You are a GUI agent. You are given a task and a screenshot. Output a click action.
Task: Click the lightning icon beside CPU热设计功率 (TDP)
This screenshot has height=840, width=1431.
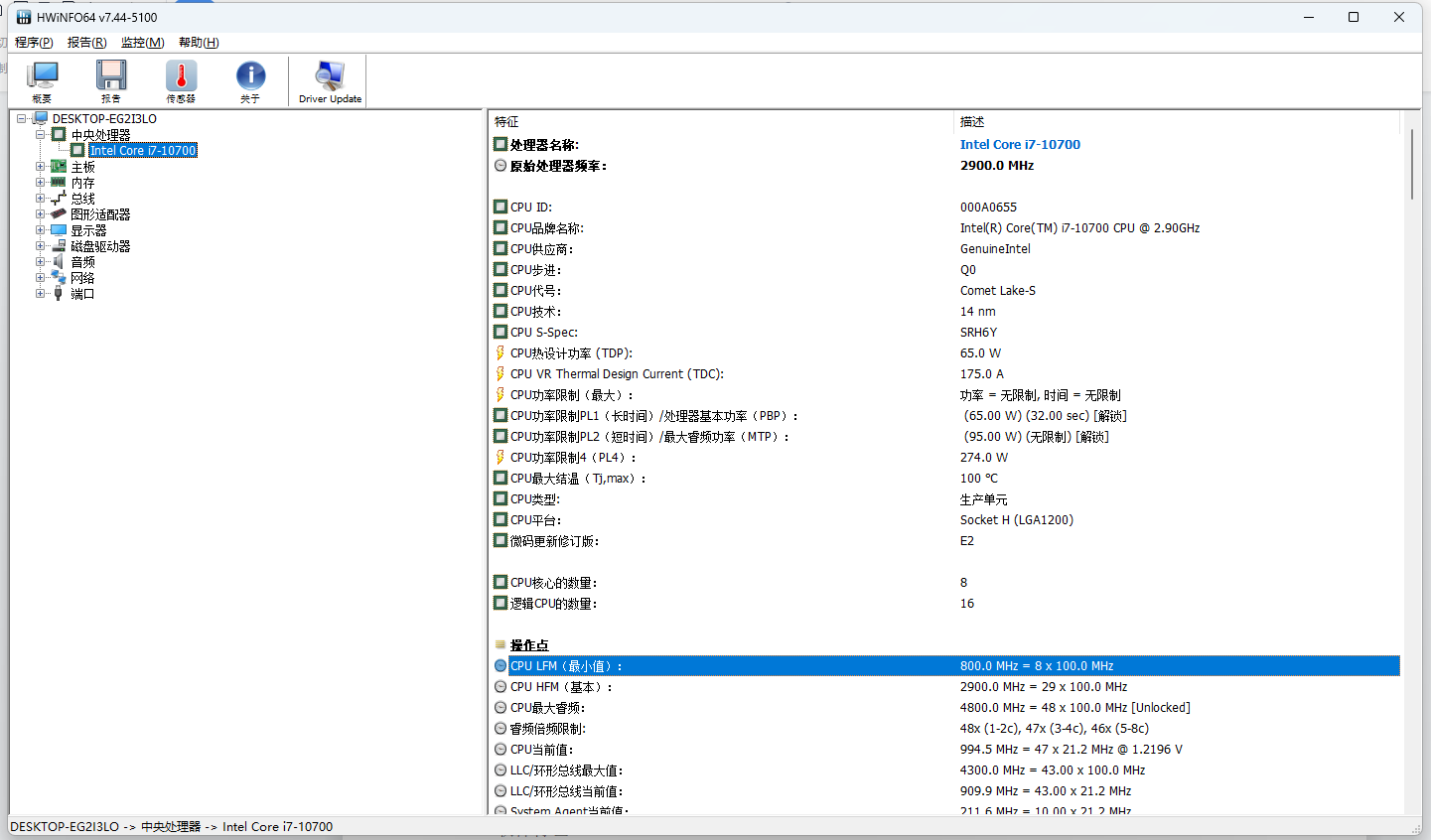[x=501, y=353]
